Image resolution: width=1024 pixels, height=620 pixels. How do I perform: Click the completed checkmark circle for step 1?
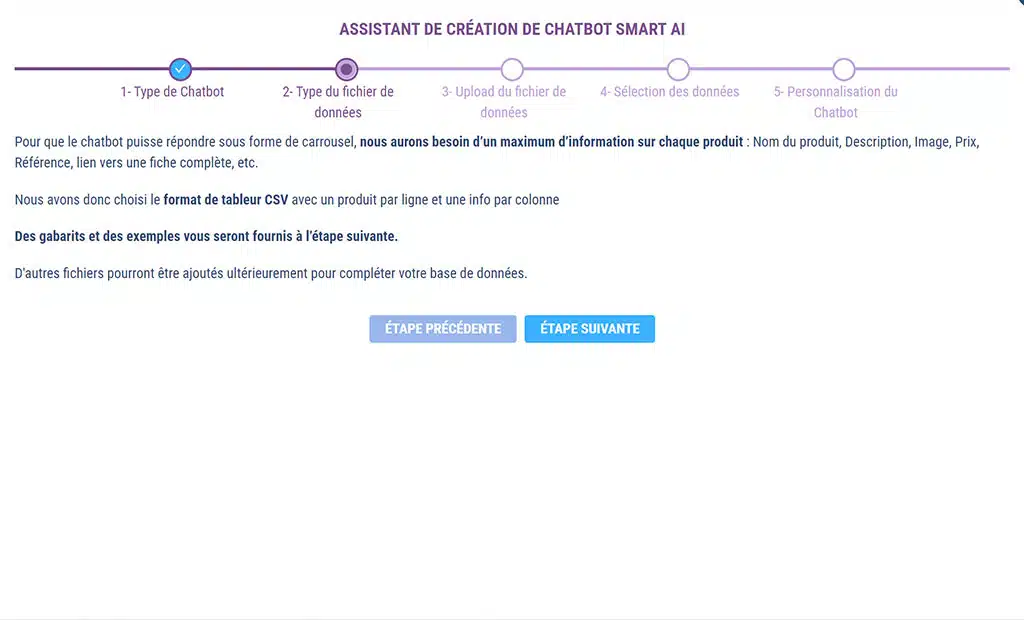coord(180,69)
